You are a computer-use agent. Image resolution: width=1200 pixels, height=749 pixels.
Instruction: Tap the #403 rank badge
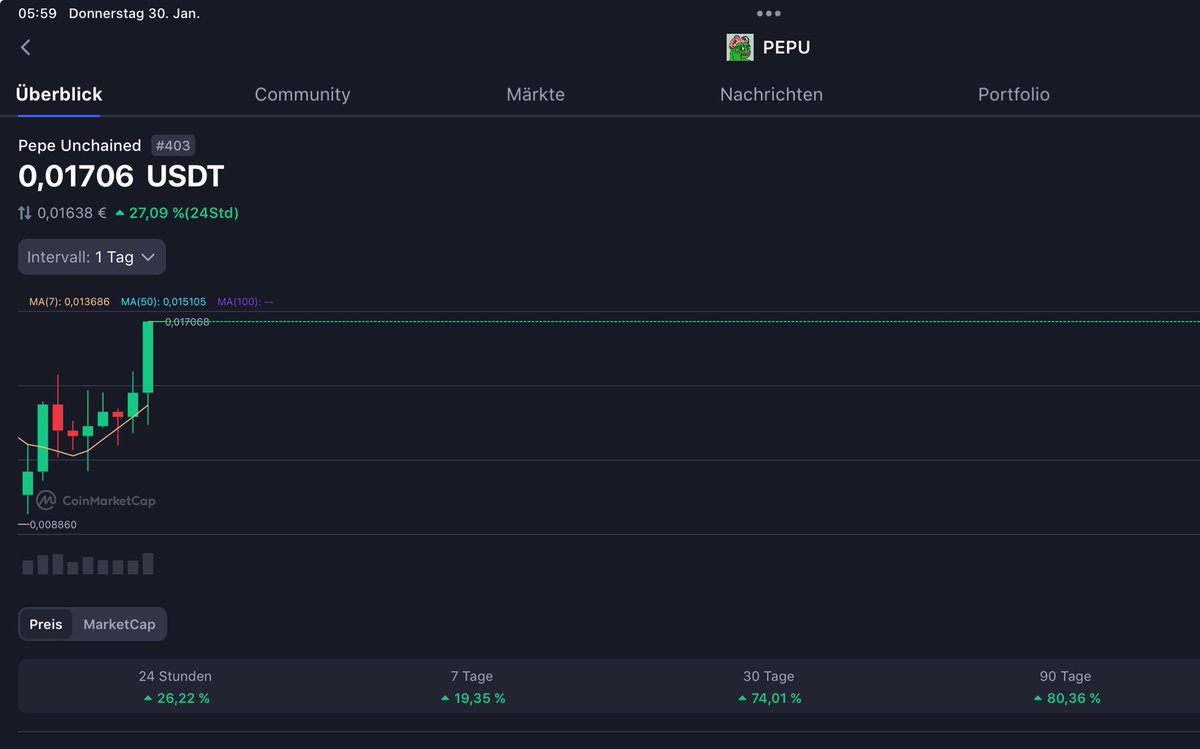click(x=173, y=145)
